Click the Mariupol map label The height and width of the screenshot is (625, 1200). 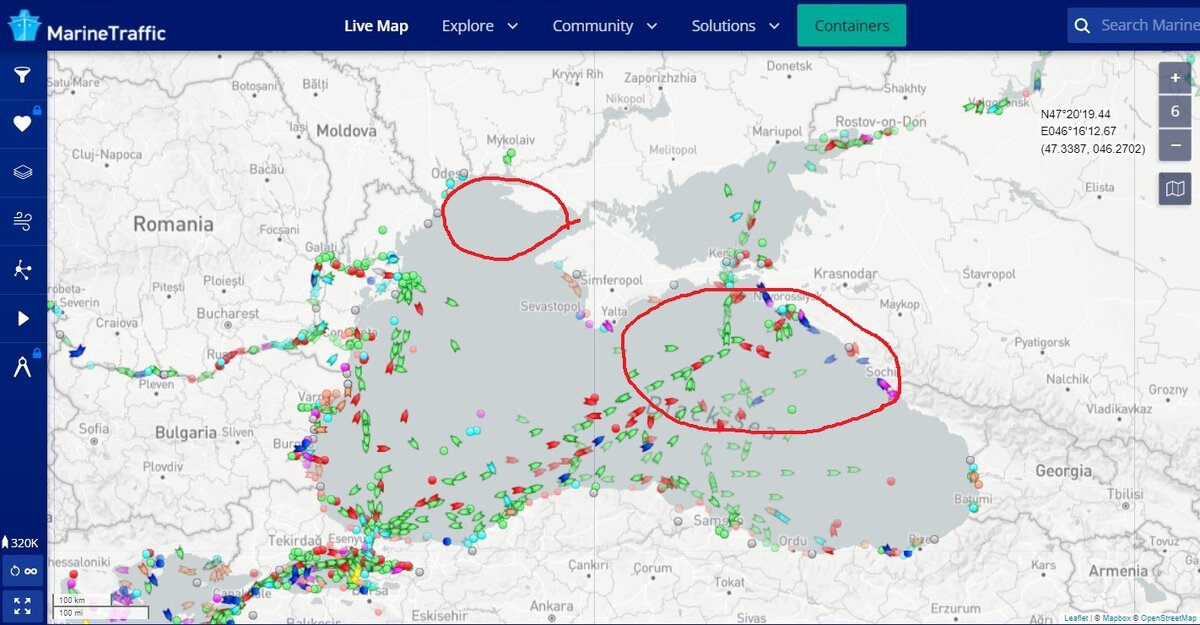pos(777,132)
